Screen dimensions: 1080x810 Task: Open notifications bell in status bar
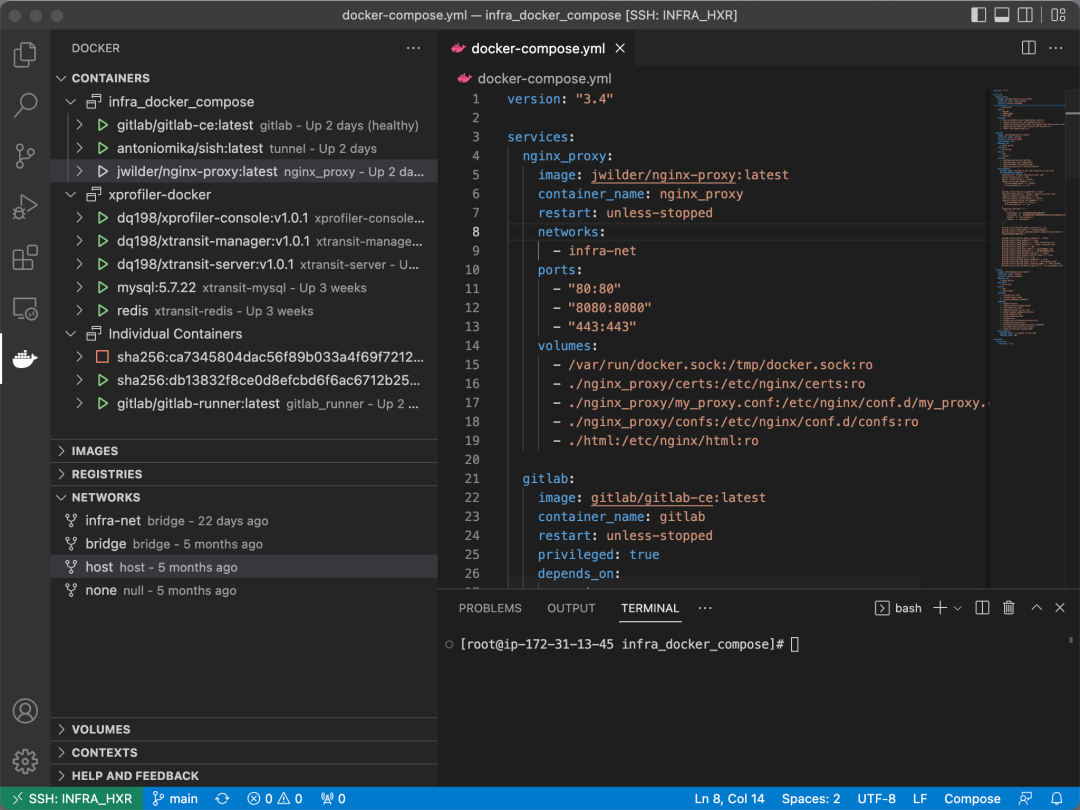(x=1056, y=798)
